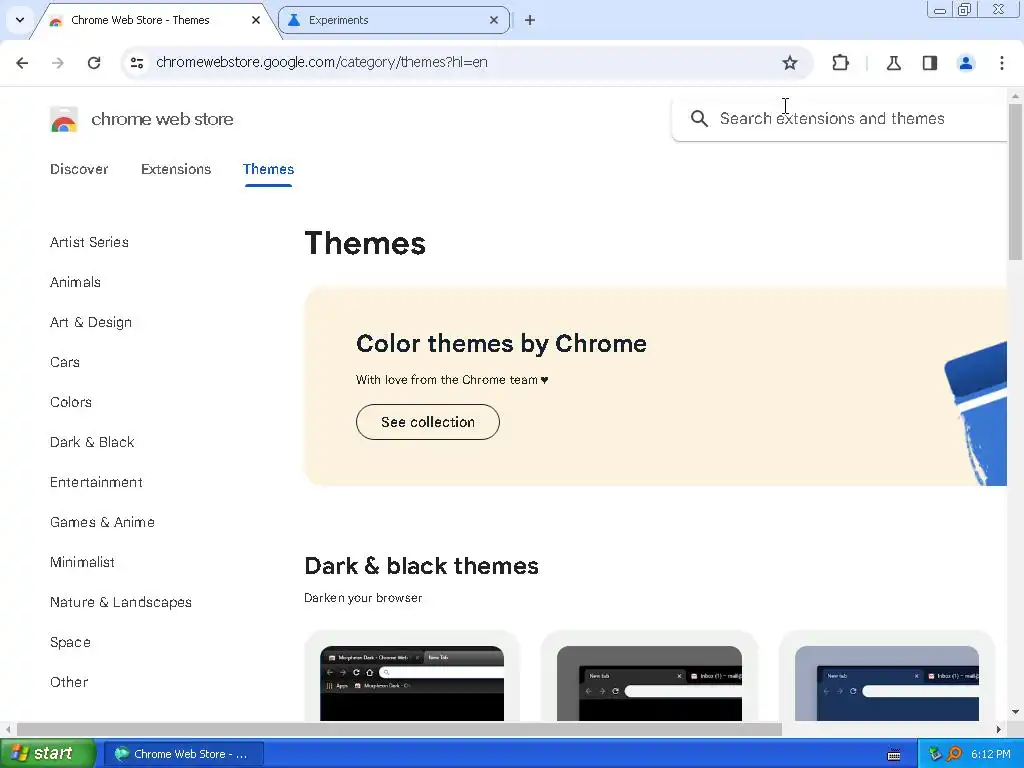Open the Extensions puzzle icon

(x=840, y=63)
